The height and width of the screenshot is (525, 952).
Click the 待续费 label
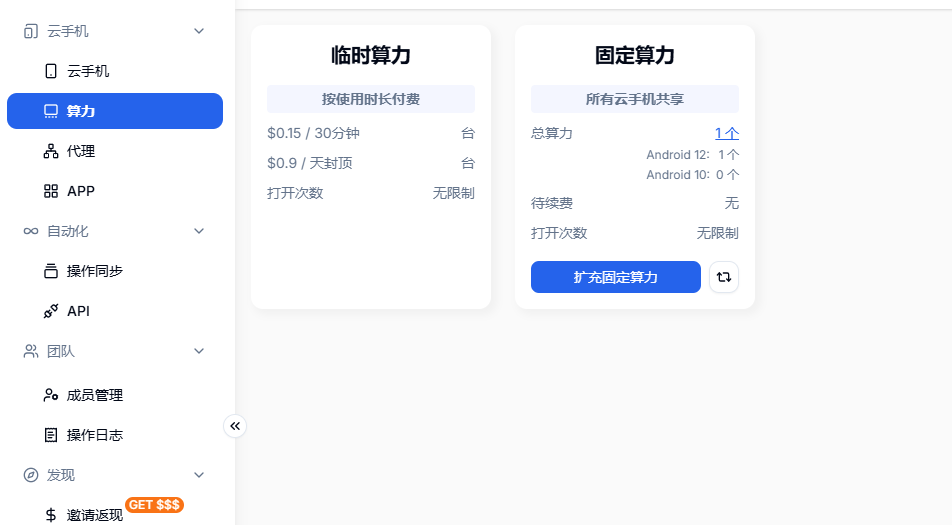[x=552, y=203]
